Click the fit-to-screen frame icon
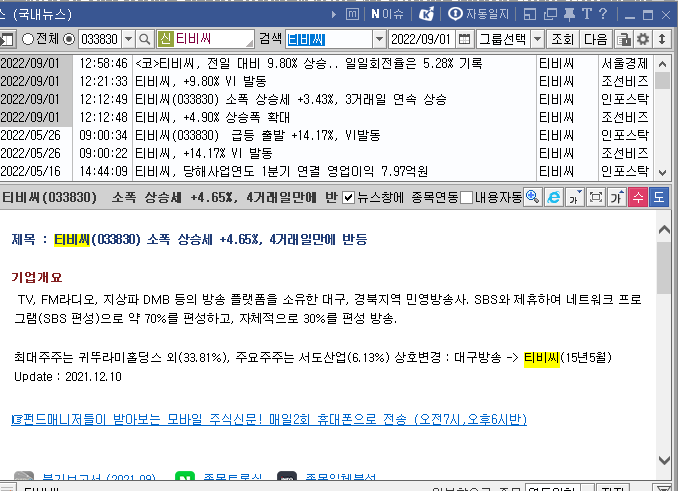 click(596, 198)
